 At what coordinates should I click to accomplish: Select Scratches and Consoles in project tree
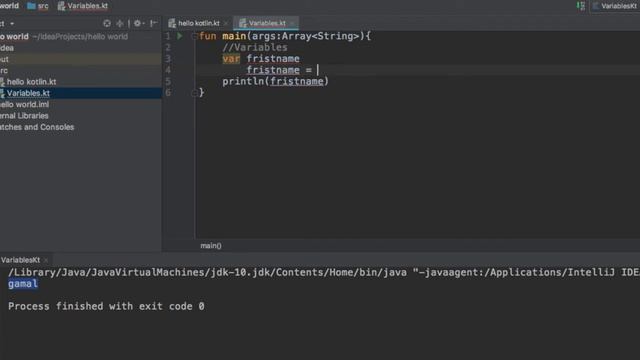tap(80, 127)
